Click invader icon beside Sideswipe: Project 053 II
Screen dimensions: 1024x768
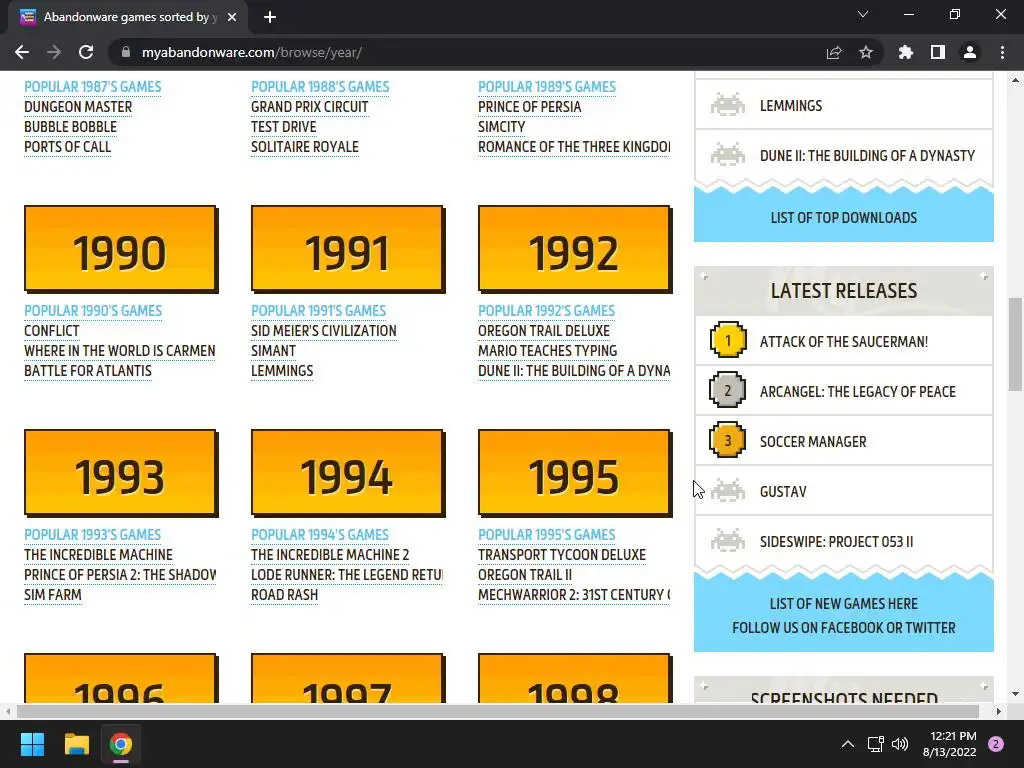pyautogui.click(x=728, y=541)
